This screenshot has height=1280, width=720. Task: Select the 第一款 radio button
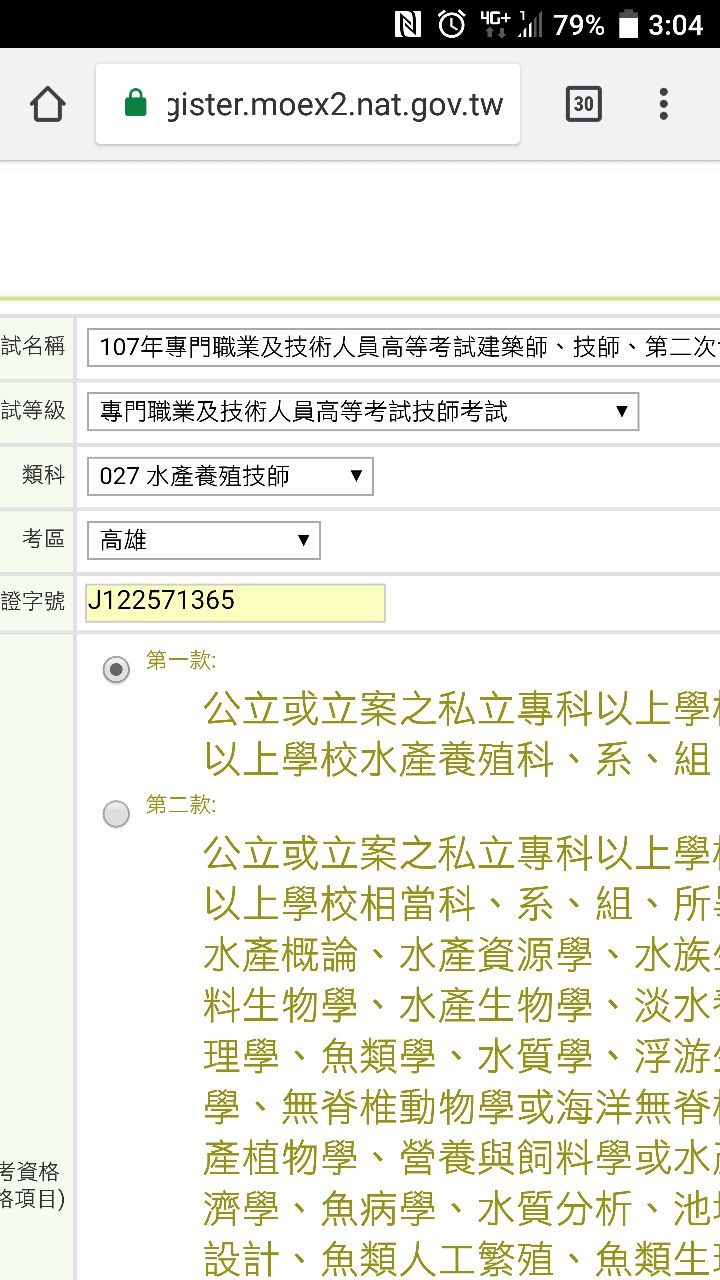(117, 670)
